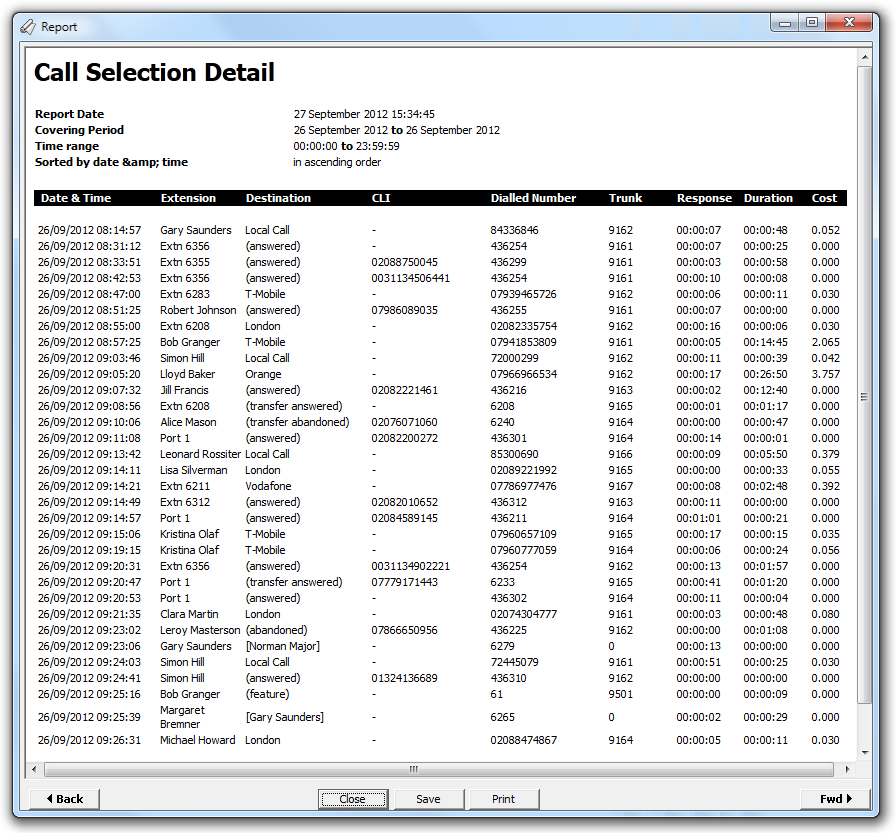Click the (feature) destination entry
The height and width of the screenshot is (833, 896).
(x=267, y=694)
